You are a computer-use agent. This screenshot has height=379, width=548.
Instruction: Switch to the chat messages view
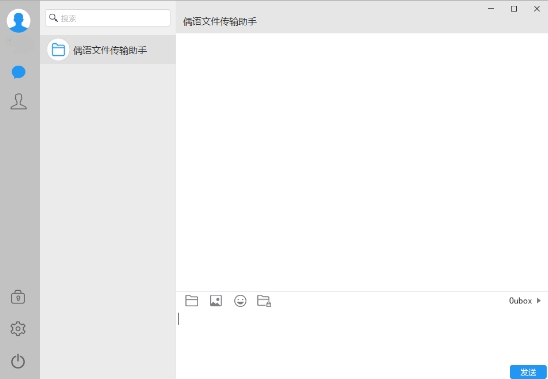19,72
